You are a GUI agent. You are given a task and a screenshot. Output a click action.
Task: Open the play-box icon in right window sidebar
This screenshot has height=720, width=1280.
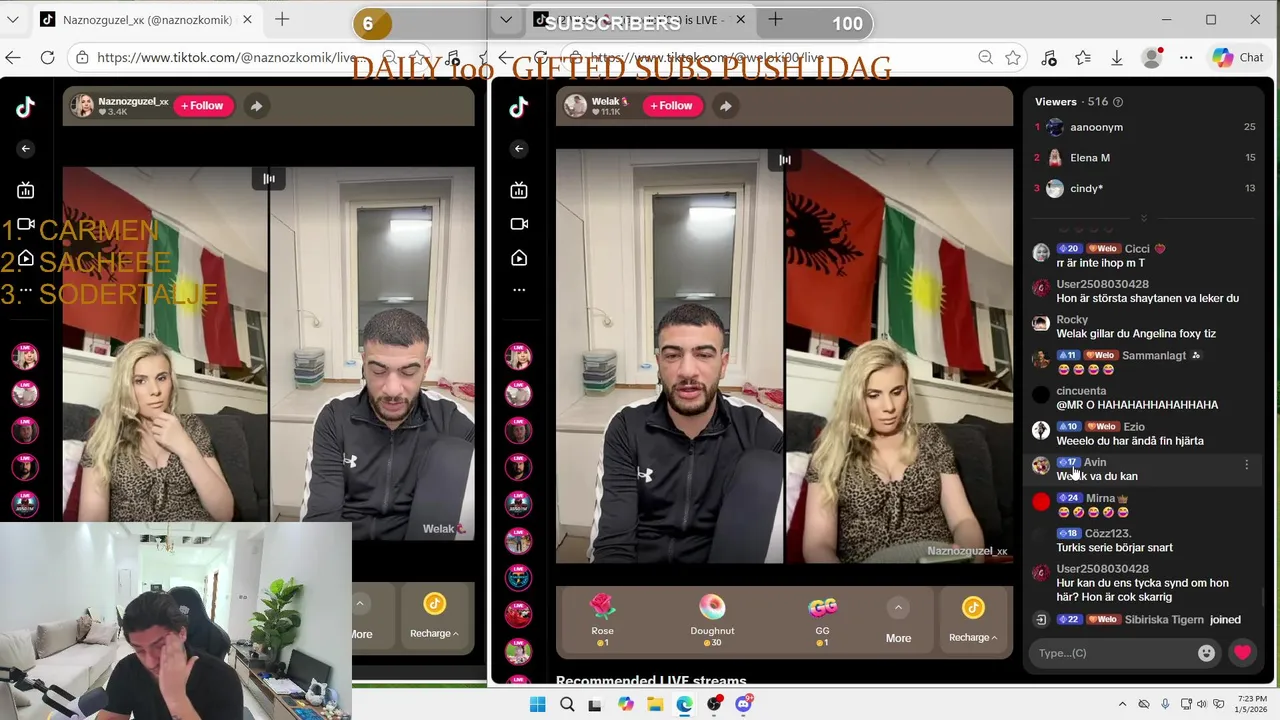518,258
